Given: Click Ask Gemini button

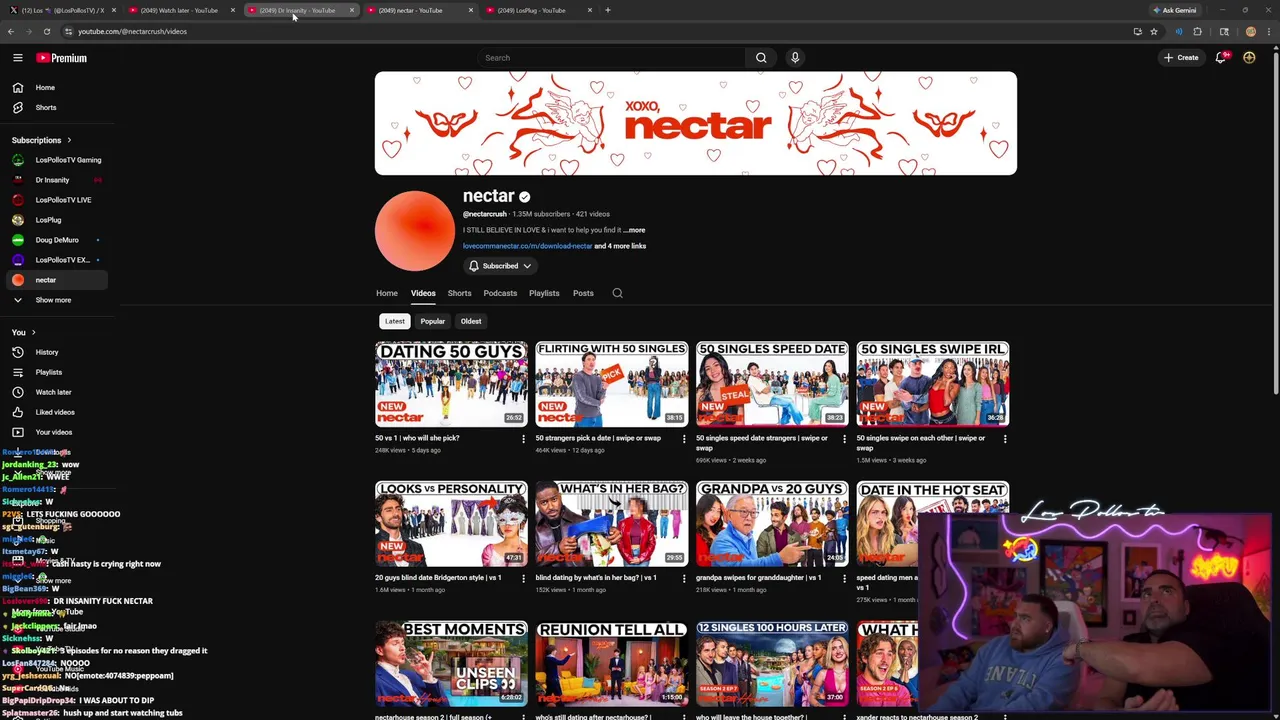Looking at the screenshot, I should [1174, 10].
